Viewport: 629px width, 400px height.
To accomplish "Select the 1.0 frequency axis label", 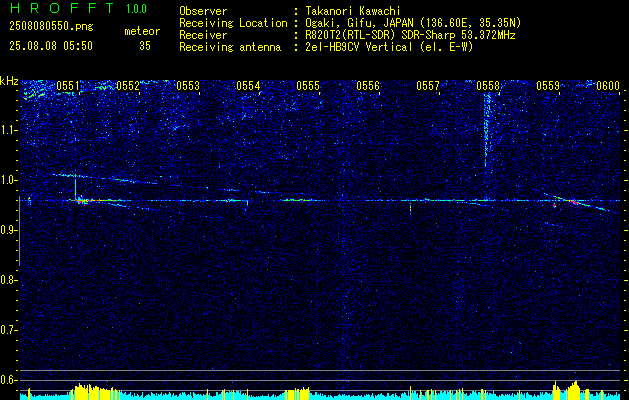I will pyautogui.click(x=9, y=180).
